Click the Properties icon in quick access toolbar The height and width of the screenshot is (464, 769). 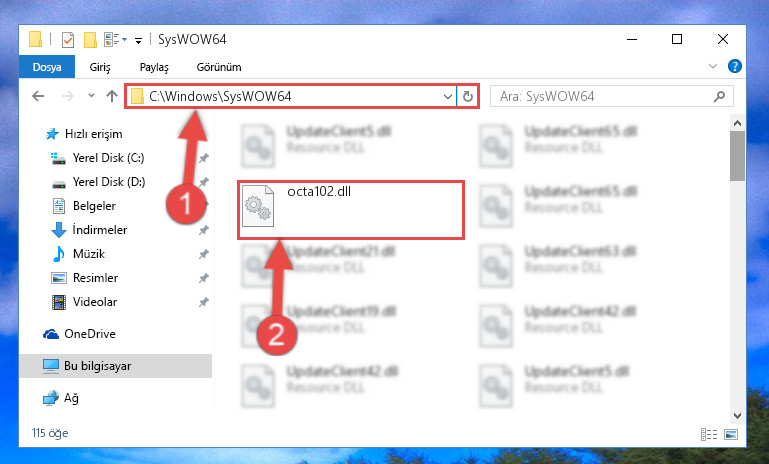click(68, 40)
